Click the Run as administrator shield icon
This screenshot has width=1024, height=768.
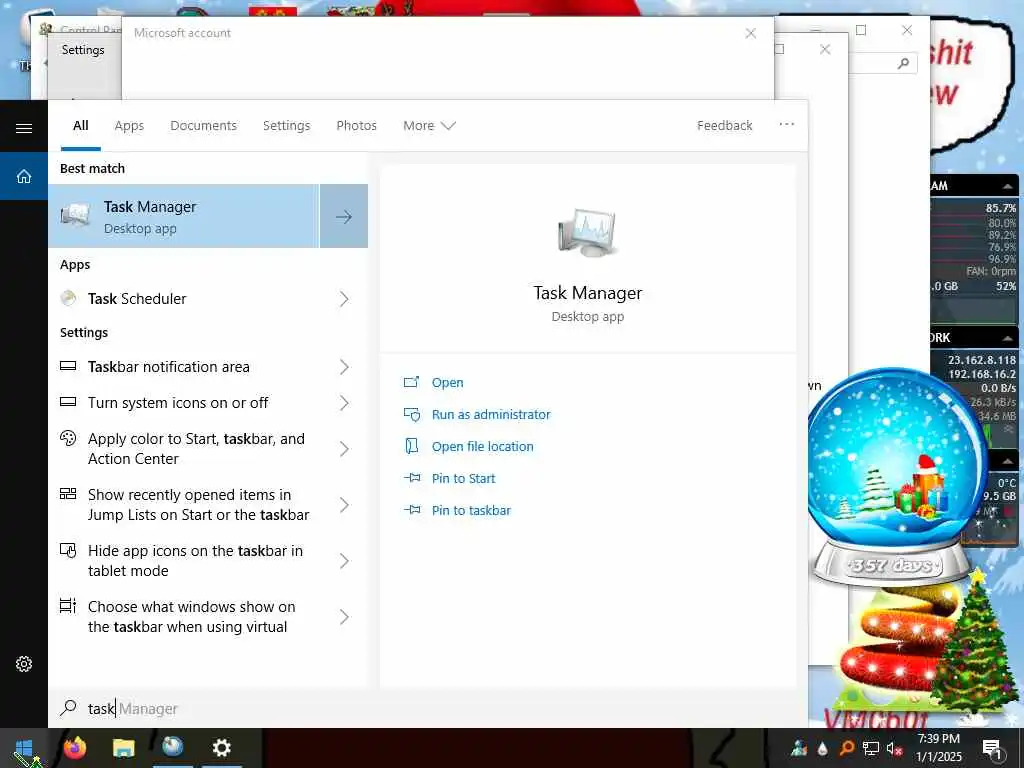coord(411,414)
